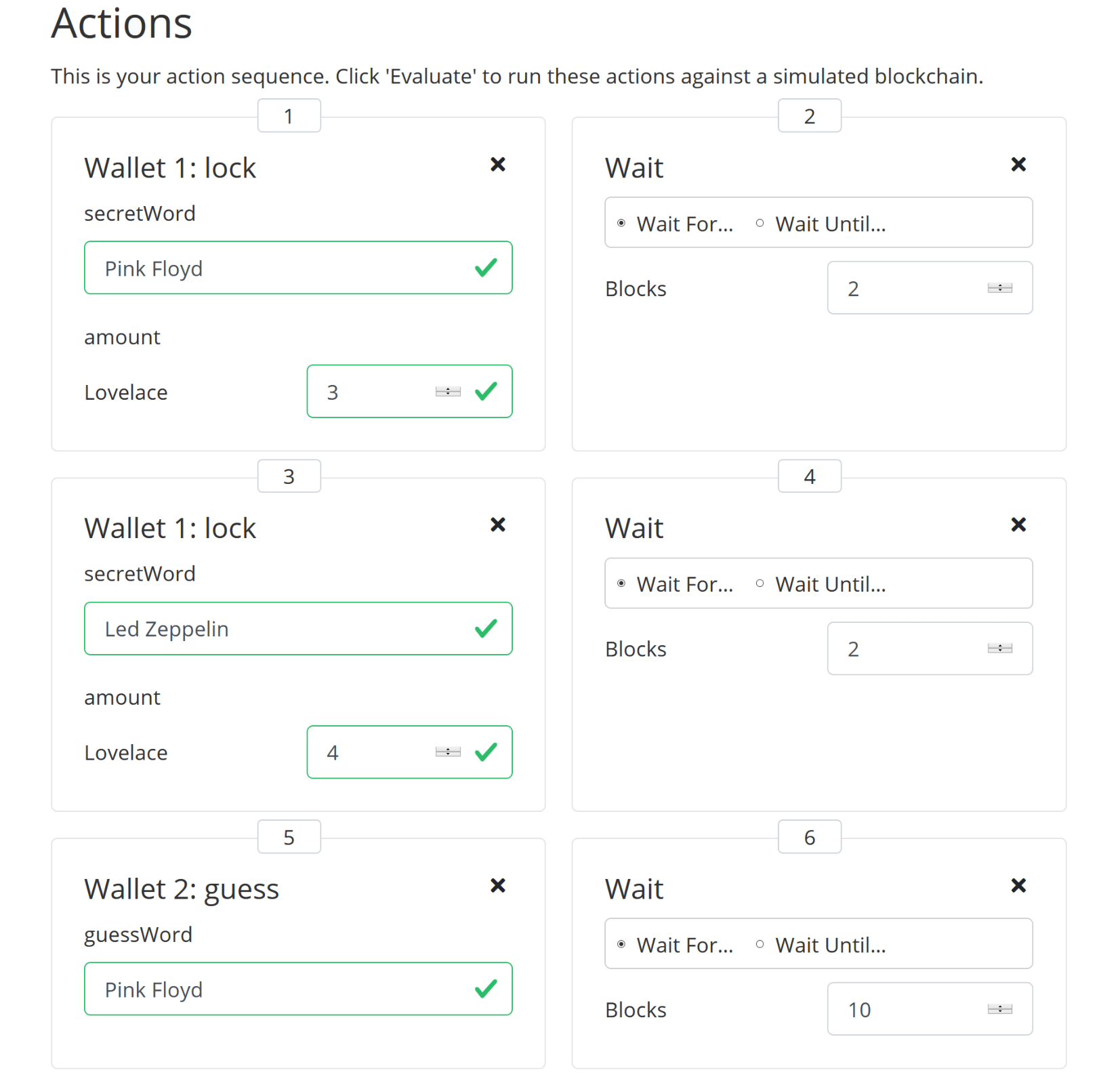1120x1081 pixels.
Task: Remove action 6 Wait card
Action: 1018,886
